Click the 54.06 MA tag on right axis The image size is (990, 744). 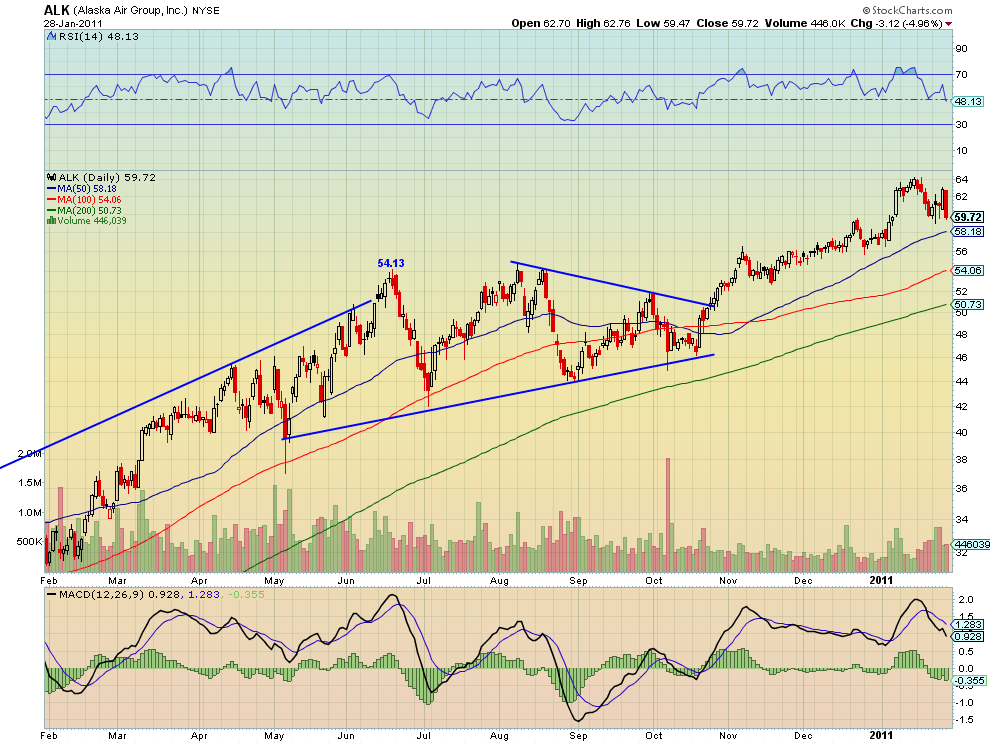pos(968,270)
